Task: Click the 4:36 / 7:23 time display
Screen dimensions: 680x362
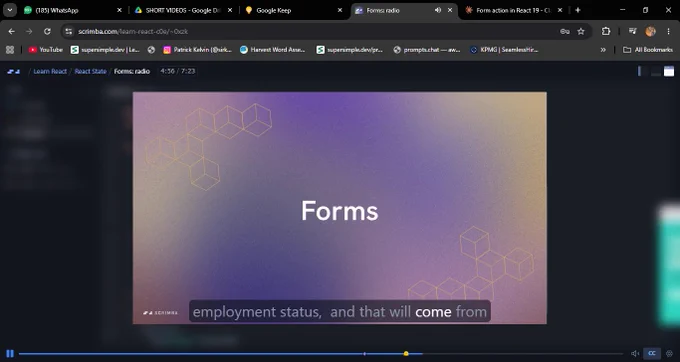Action: click(x=178, y=71)
